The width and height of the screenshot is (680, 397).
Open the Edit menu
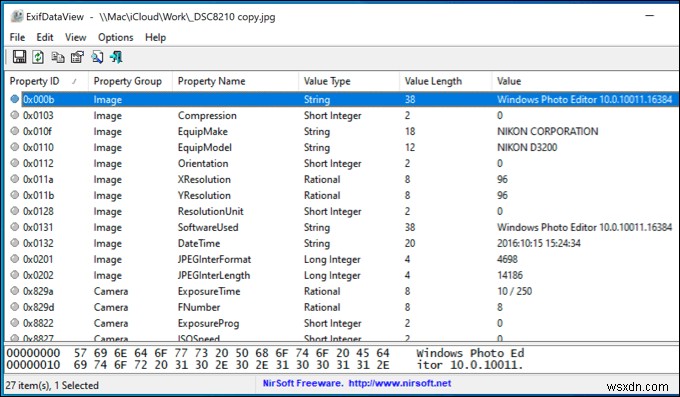pos(45,37)
